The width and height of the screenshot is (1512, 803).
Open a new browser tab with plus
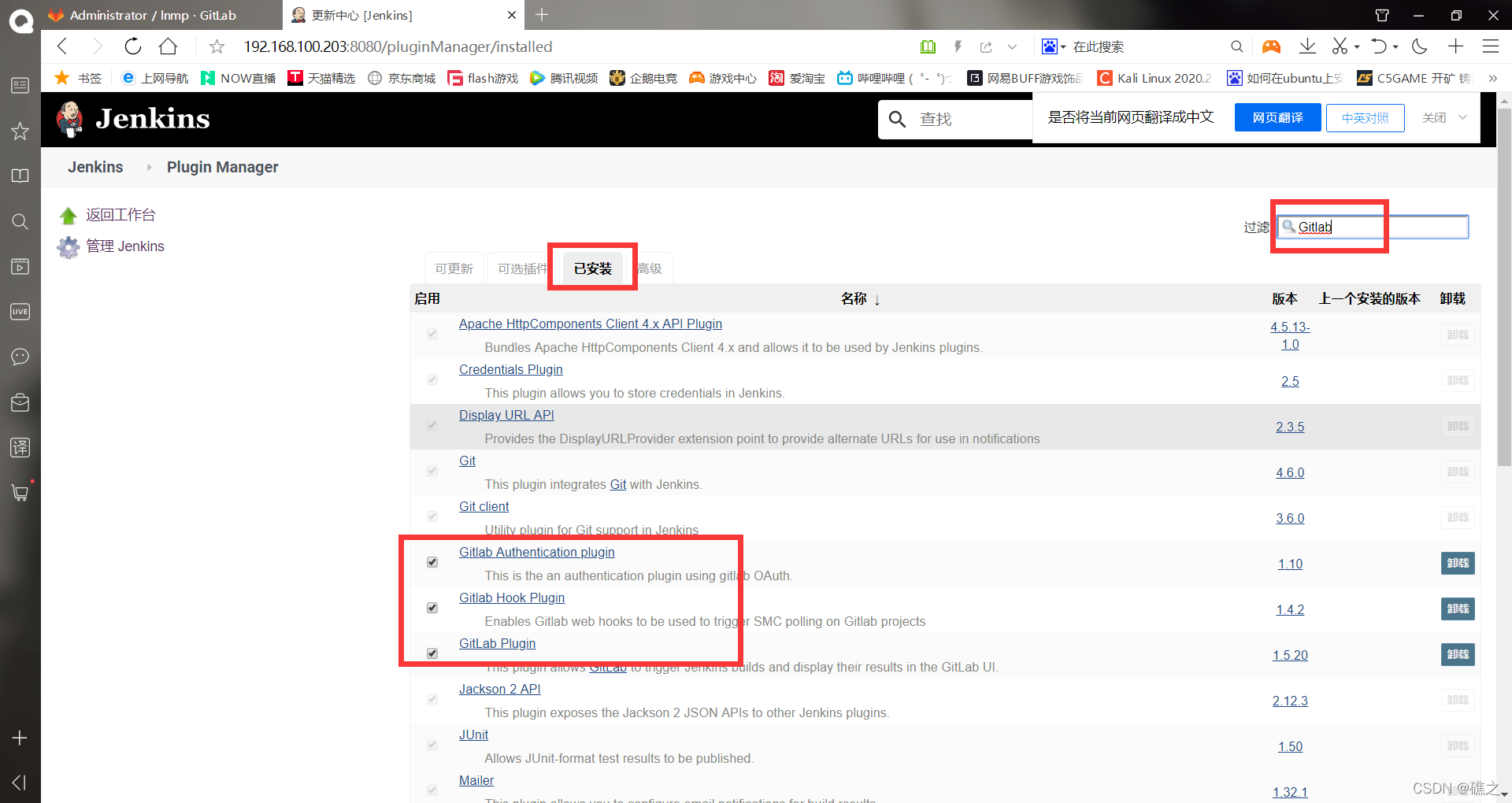(x=542, y=14)
